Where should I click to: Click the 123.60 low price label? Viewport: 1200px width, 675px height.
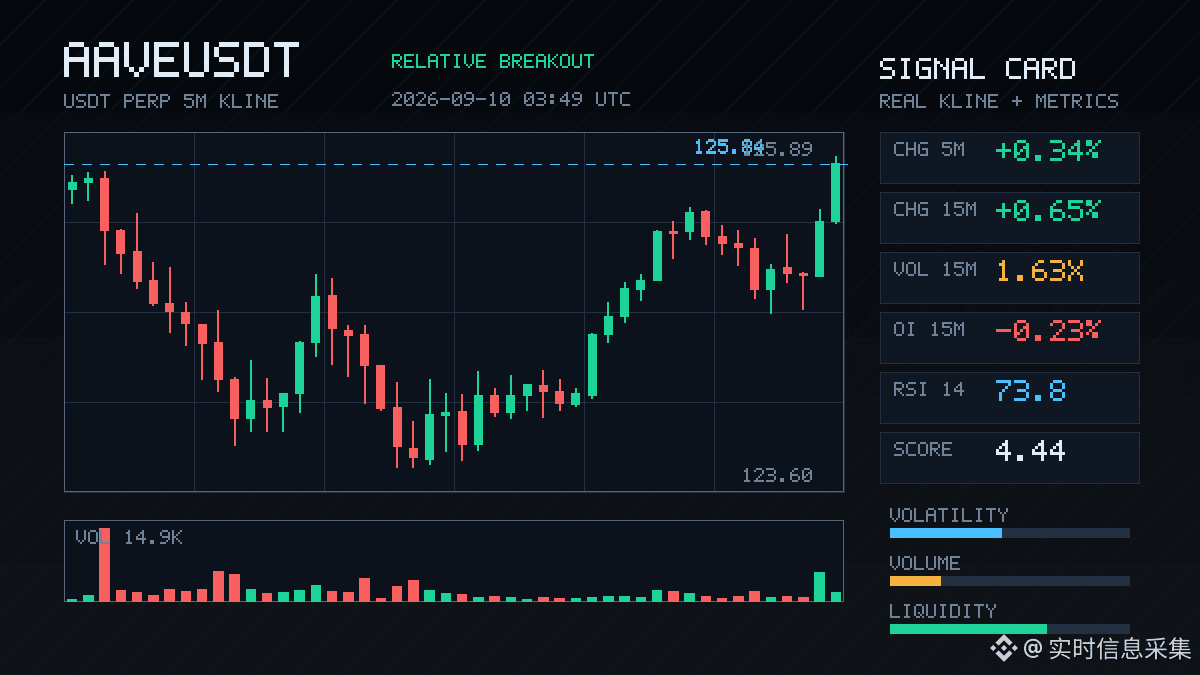tap(777, 475)
